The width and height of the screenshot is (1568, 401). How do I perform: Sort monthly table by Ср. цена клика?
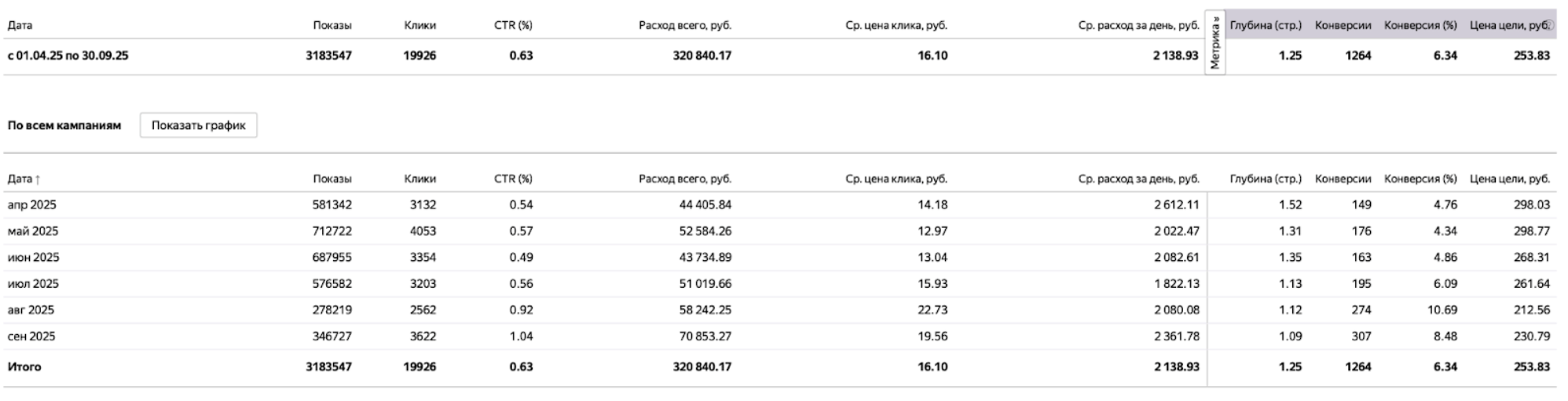(896, 178)
